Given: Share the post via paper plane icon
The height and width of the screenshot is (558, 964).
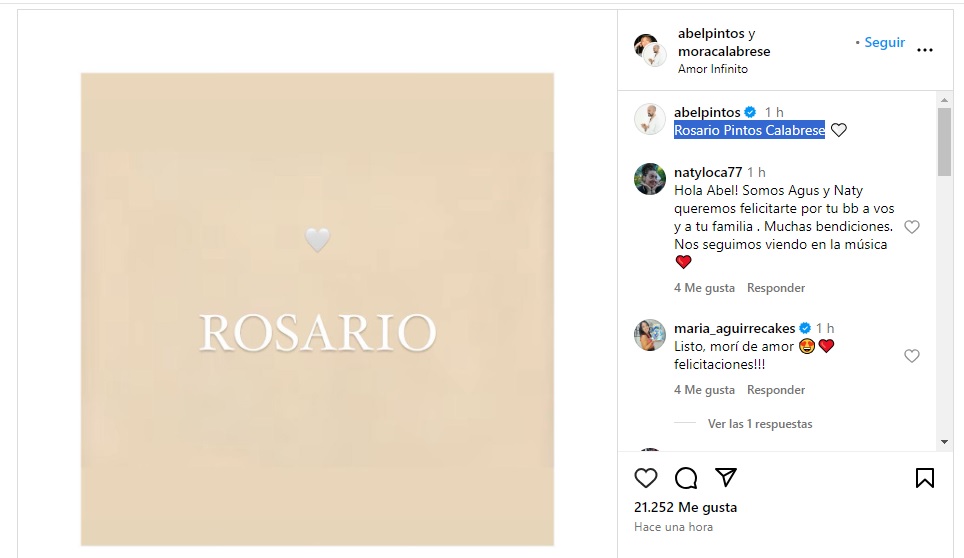Looking at the screenshot, I should [725, 477].
